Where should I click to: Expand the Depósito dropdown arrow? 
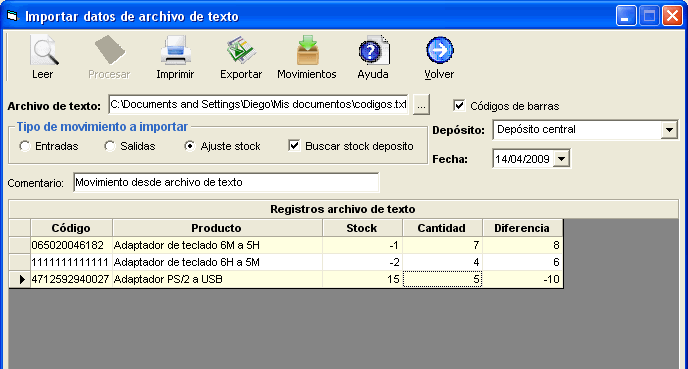point(669,130)
